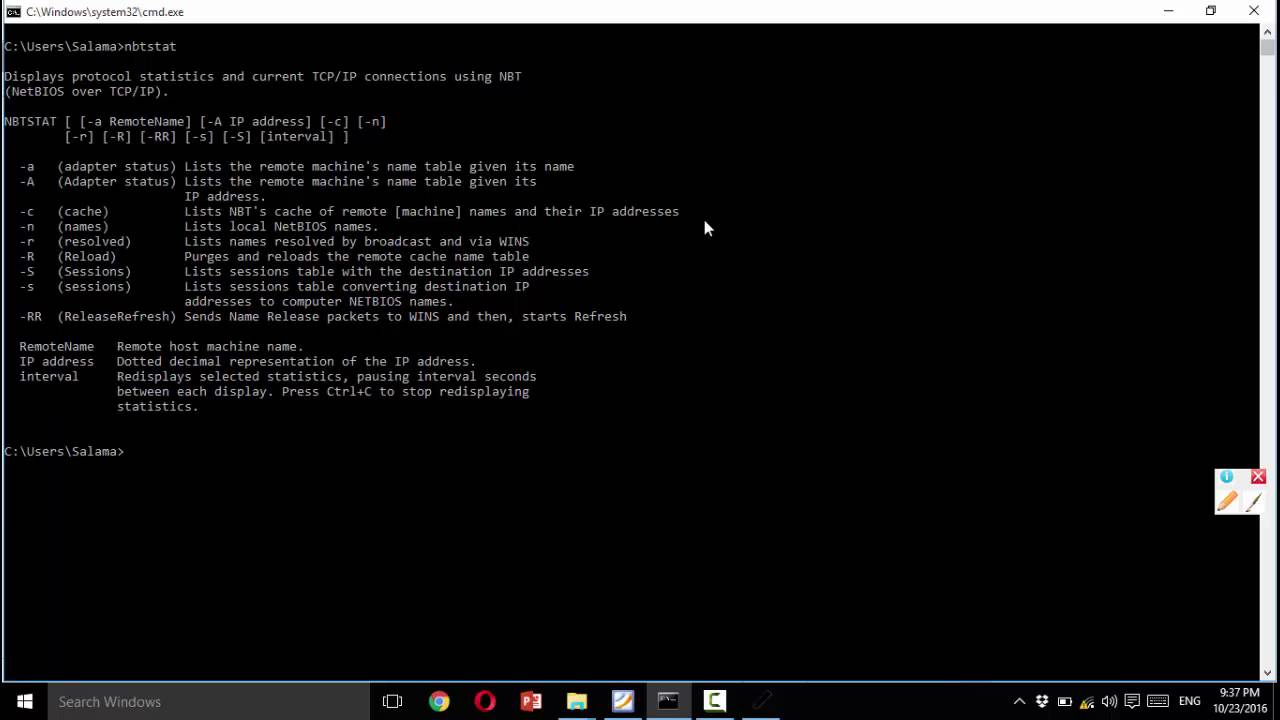The image size is (1280, 720).
Task: Open the Wi-Fi network tray icon
Action: click(x=1087, y=701)
